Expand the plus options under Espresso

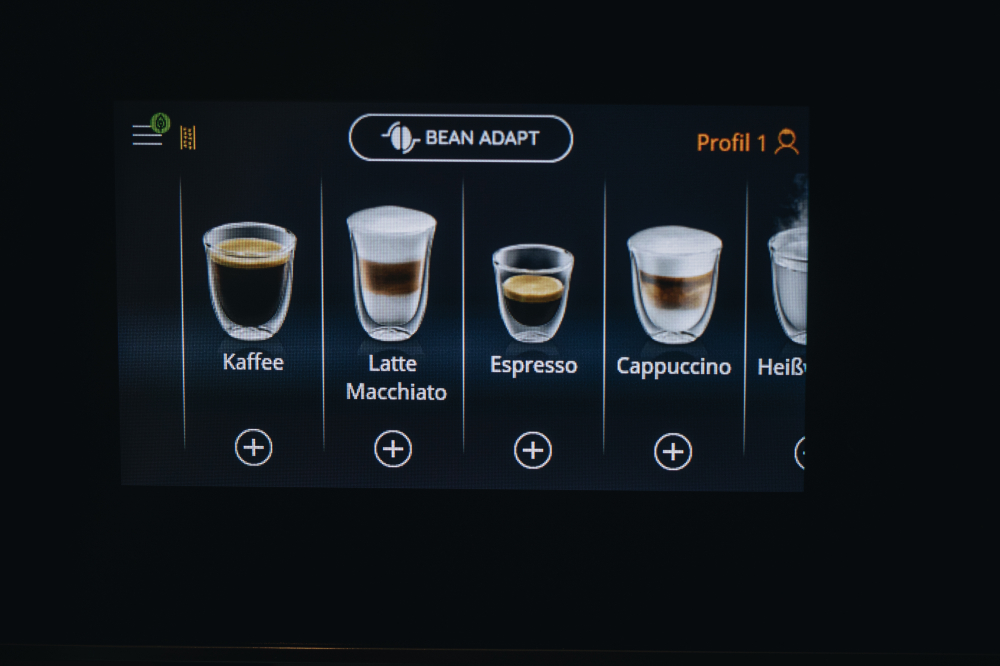pyautogui.click(x=533, y=450)
